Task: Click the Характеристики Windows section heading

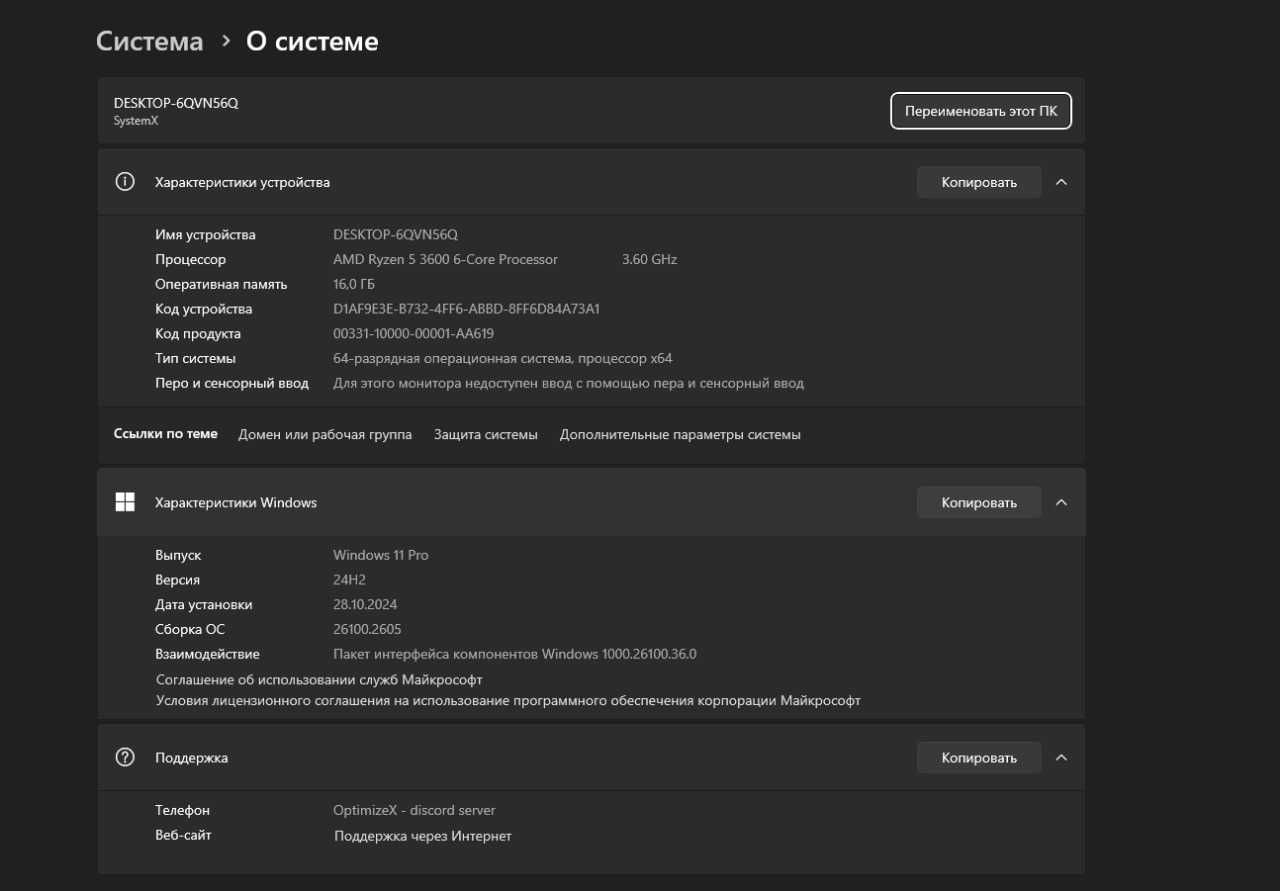Action: [236, 502]
